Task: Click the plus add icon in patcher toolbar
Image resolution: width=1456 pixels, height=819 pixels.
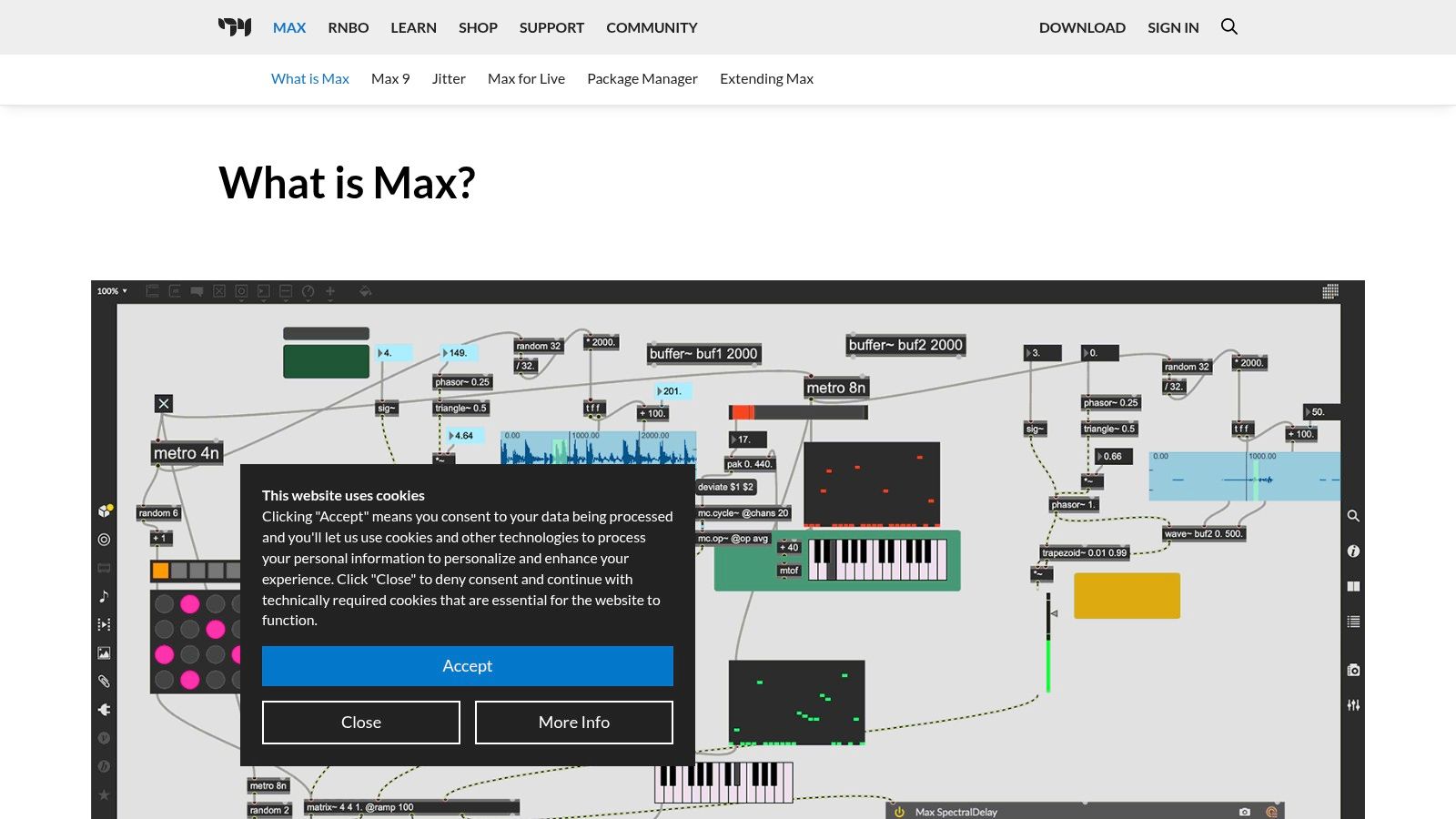Action: [x=330, y=291]
